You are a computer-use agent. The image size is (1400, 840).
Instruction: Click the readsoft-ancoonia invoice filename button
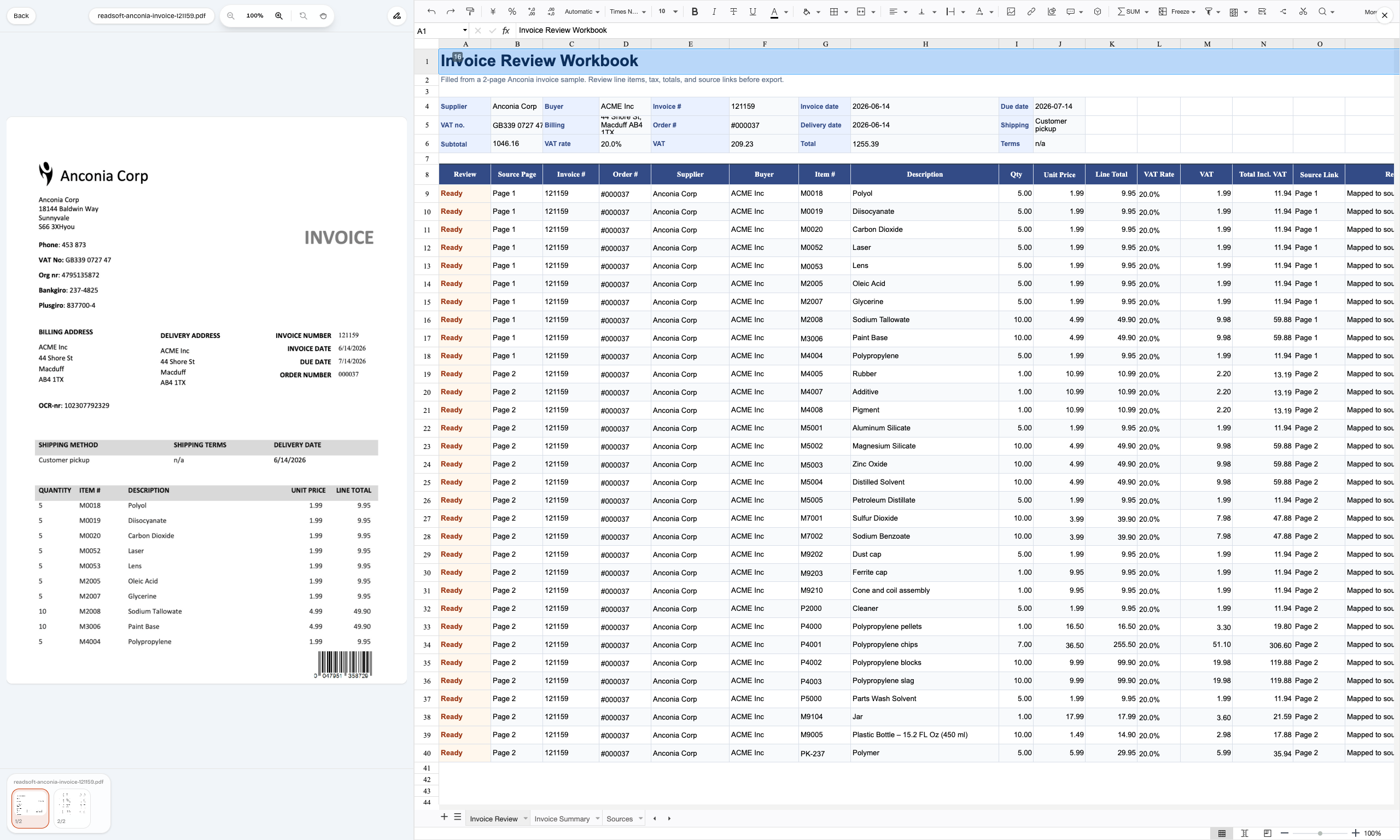[x=151, y=16]
